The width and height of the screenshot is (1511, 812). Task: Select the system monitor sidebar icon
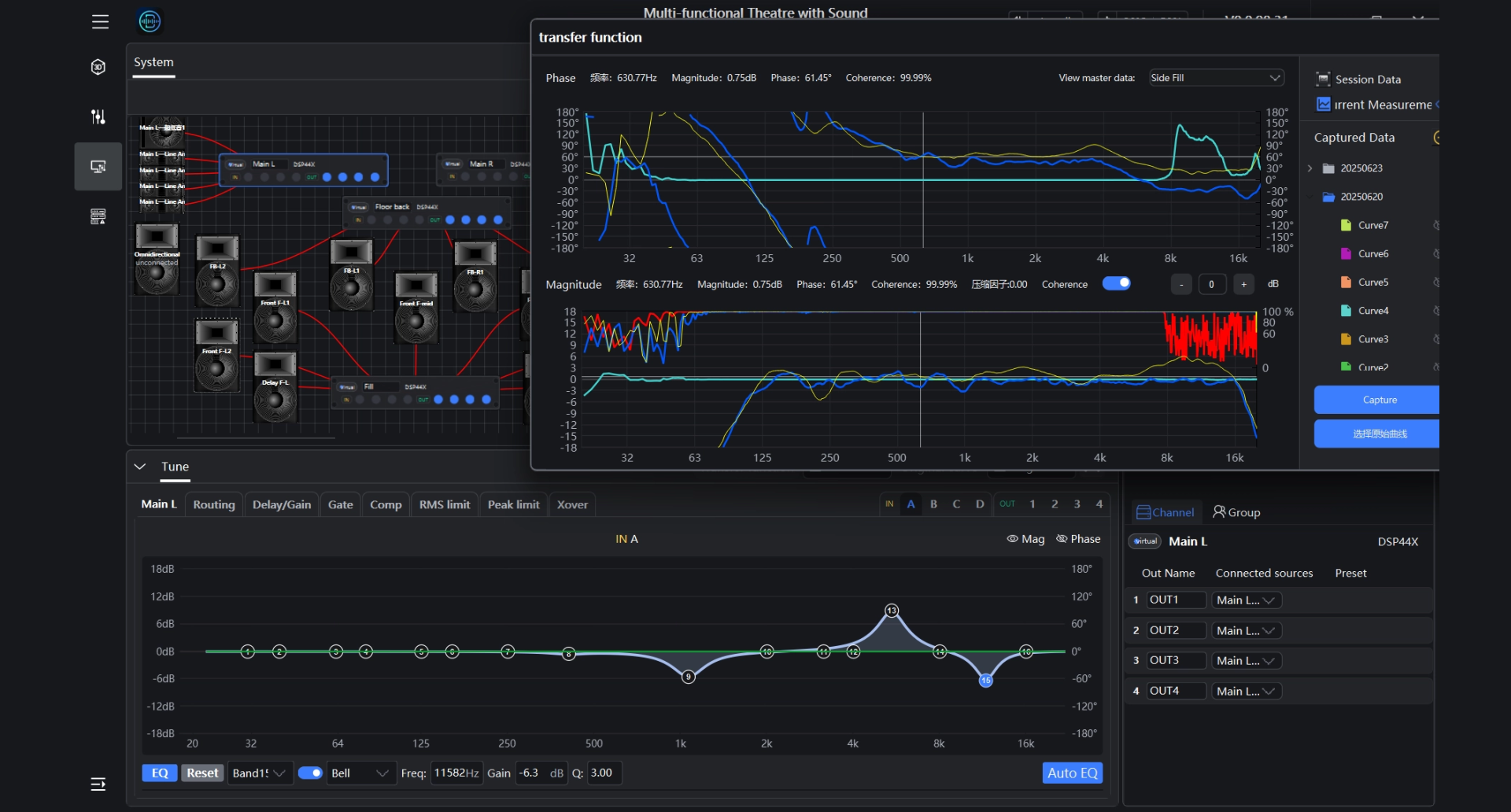pyautogui.click(x=98, y=166)
